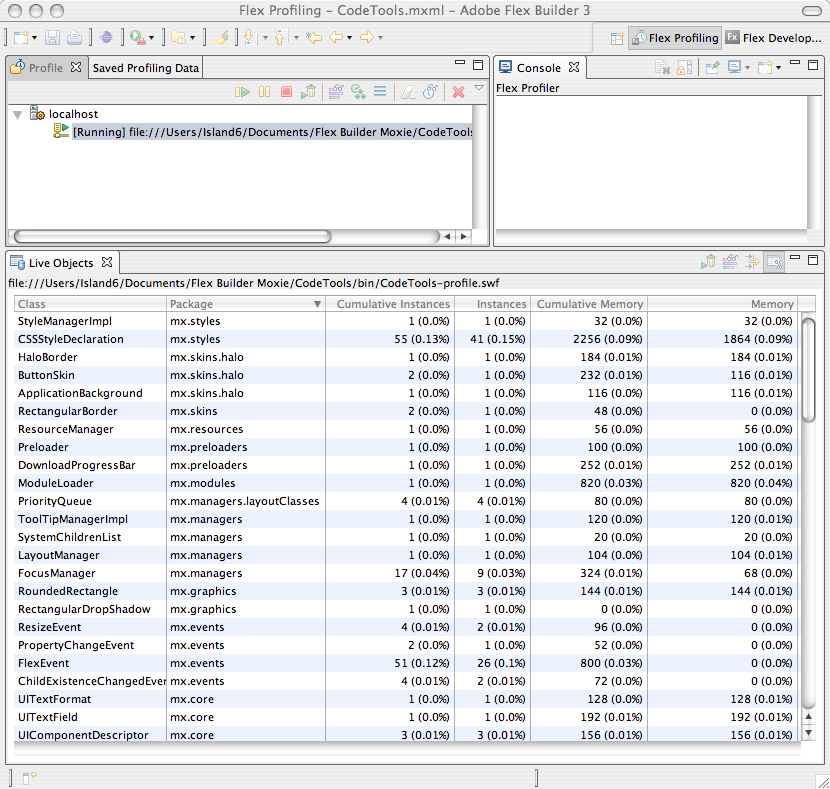The height and width of the screenshot is (789, 830).
Task: Run Garbage Collector in Live Objects toolbar
Action: coord(708,261)
